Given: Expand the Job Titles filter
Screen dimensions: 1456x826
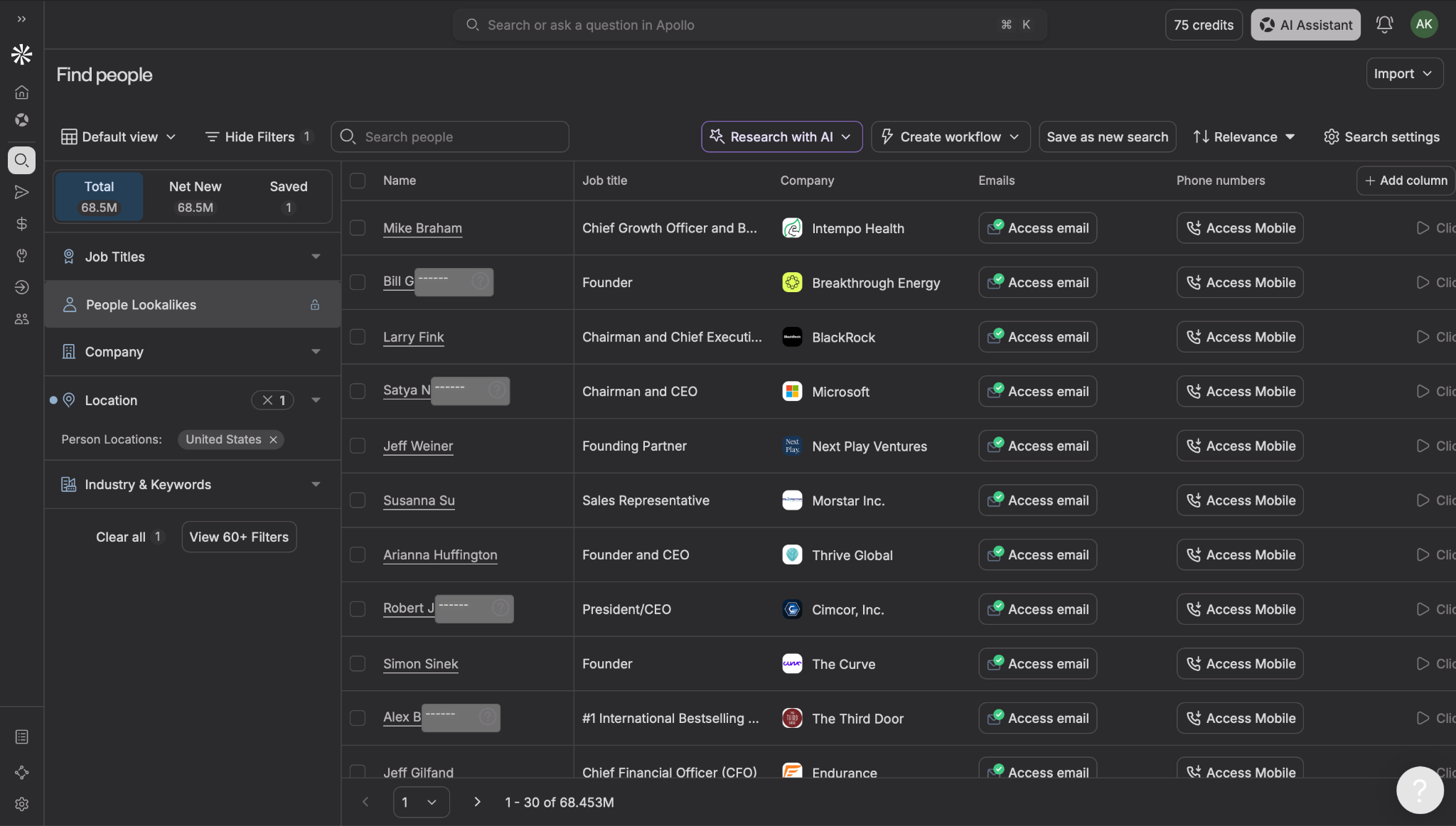Looking at the screenshot, I should (x=192, y=257).
